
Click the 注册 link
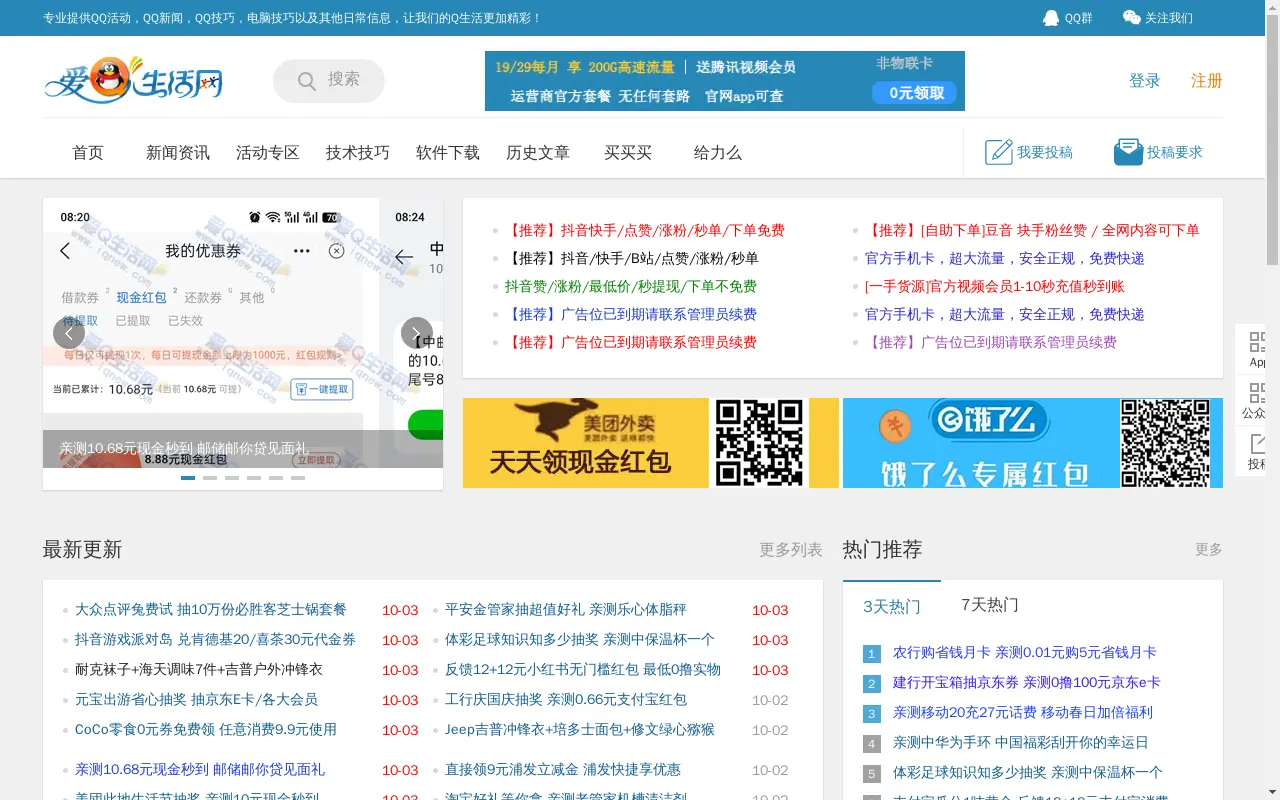[1207, 81]
